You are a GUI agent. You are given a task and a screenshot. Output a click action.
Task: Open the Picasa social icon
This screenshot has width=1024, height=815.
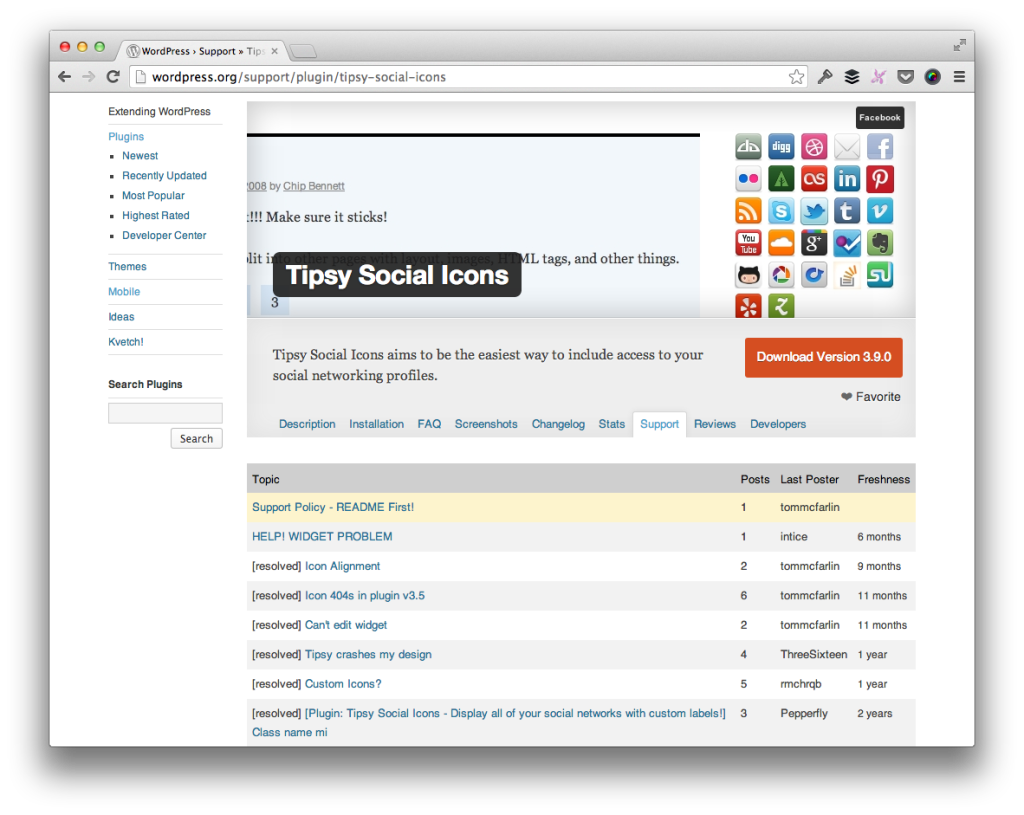pyautogui.click(x=781, y=275)
